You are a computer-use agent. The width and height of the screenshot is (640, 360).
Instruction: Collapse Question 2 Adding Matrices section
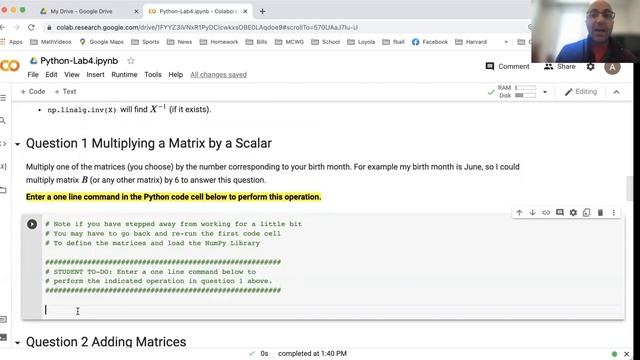[x=18, y=342]
